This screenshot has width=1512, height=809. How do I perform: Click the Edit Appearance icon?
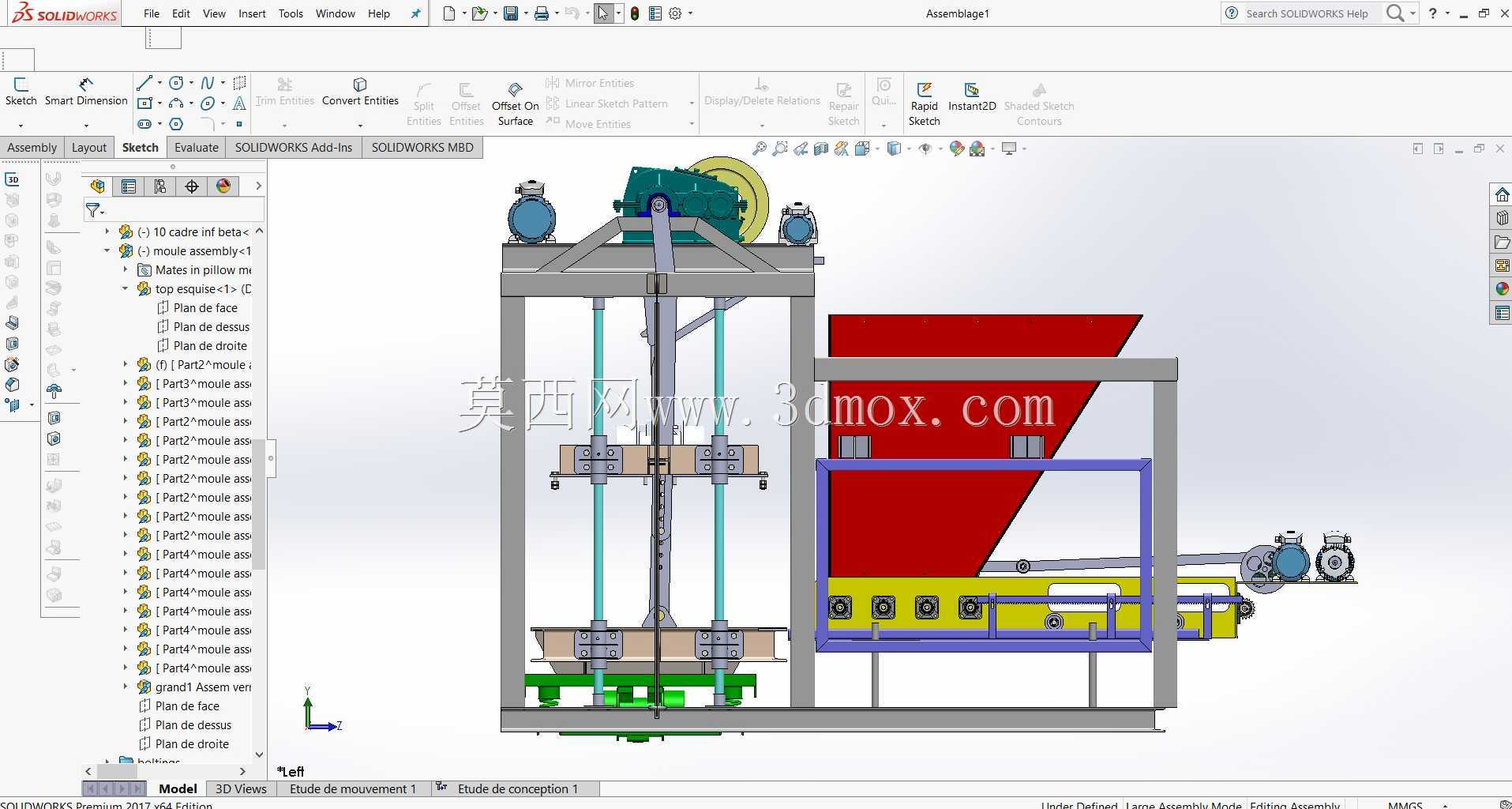pyautogui.click(x=957, y=149)
